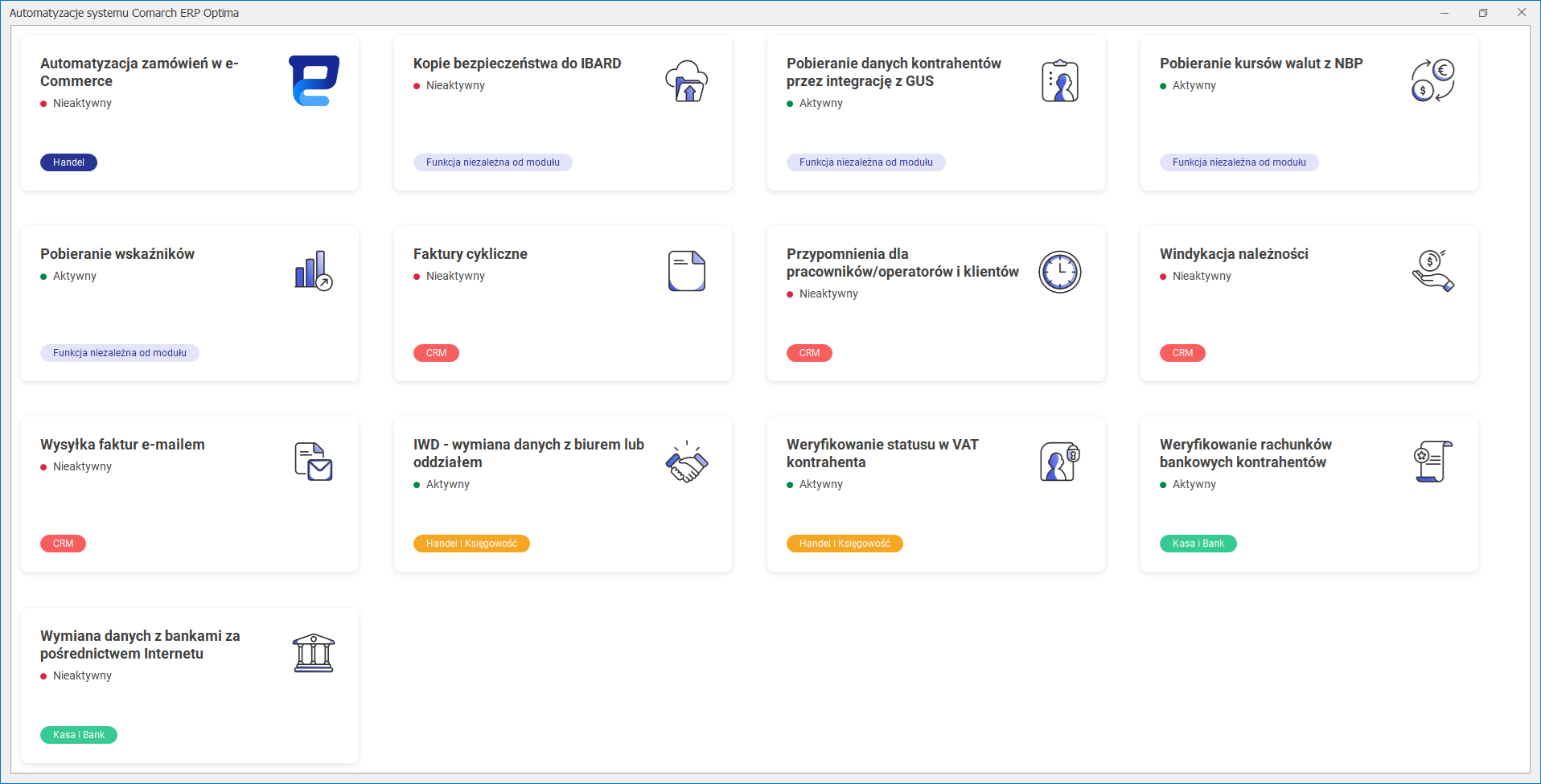Click the Windykacja hand with coin icon

click(1433, 271)
